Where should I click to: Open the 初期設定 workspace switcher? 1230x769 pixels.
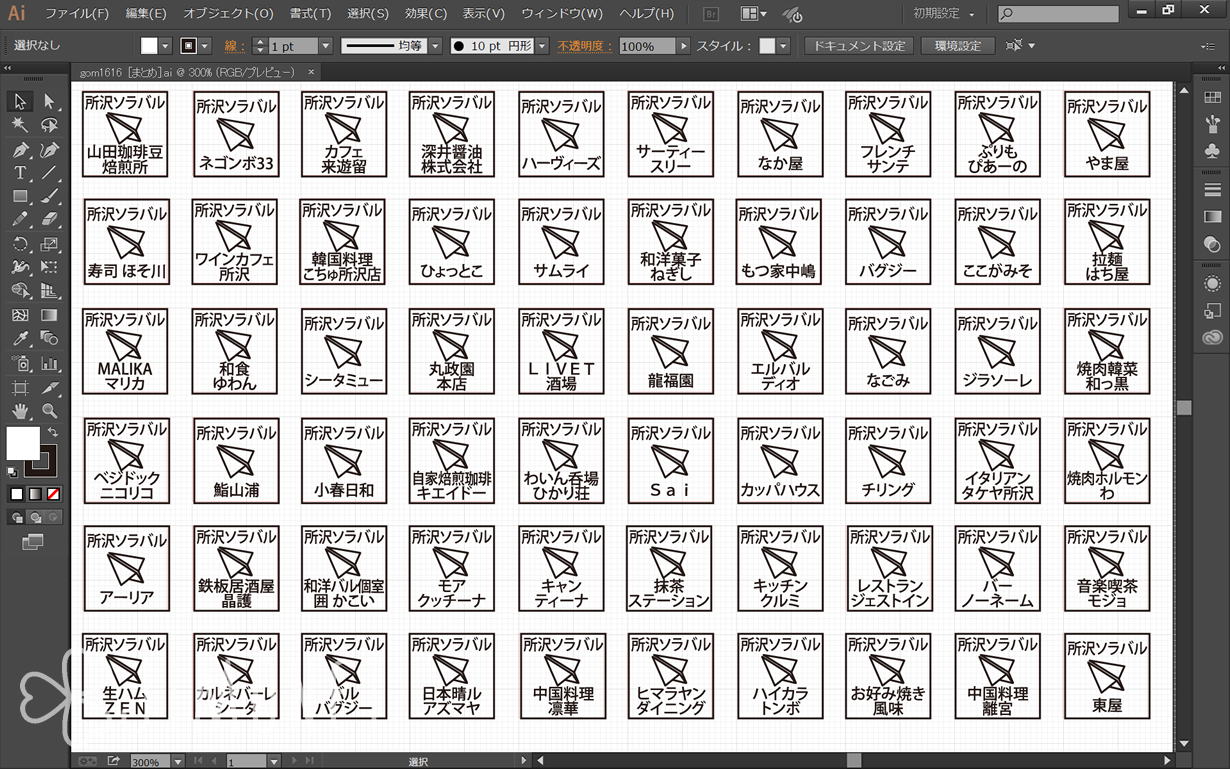tap(944, 14)
